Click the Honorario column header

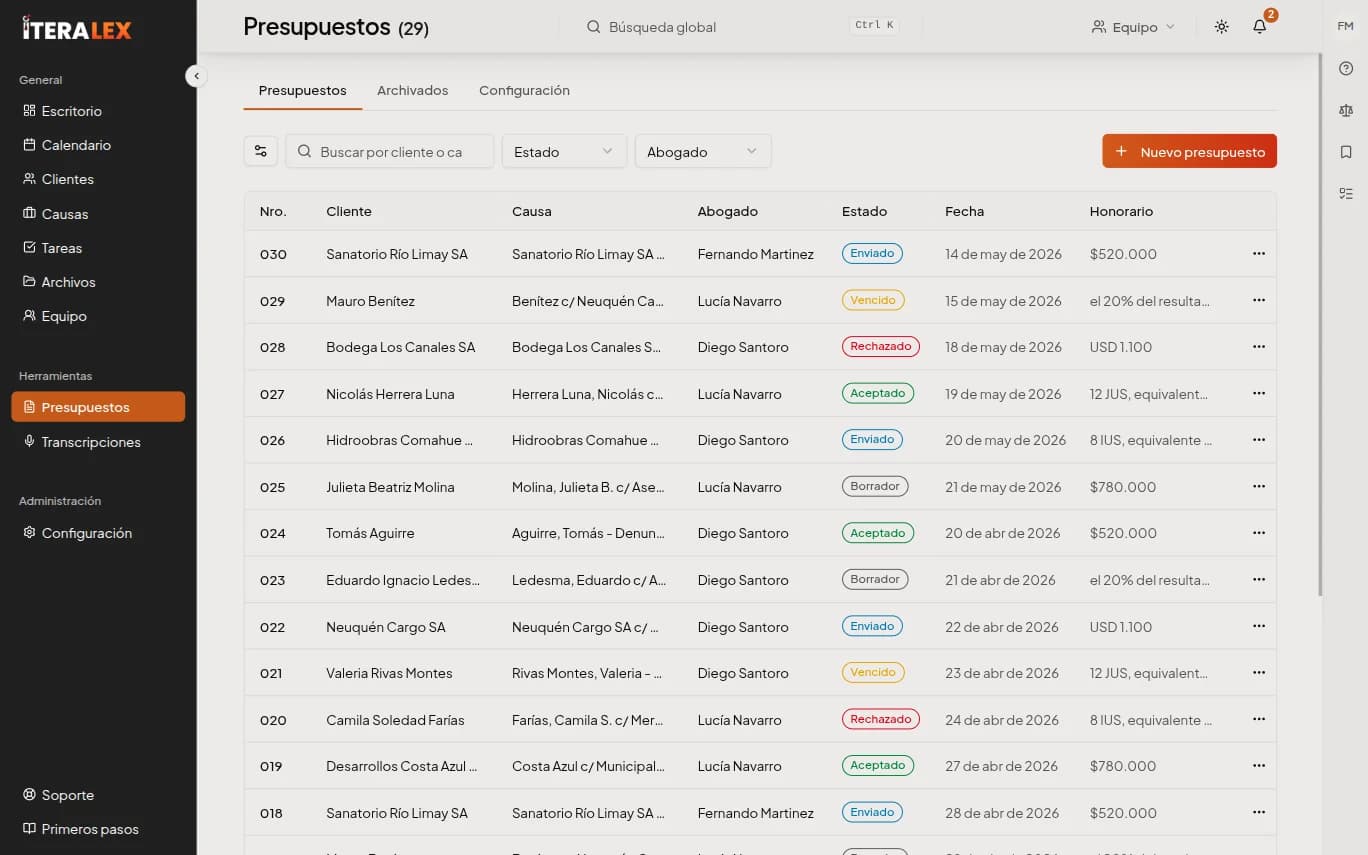pos(1121,211)
